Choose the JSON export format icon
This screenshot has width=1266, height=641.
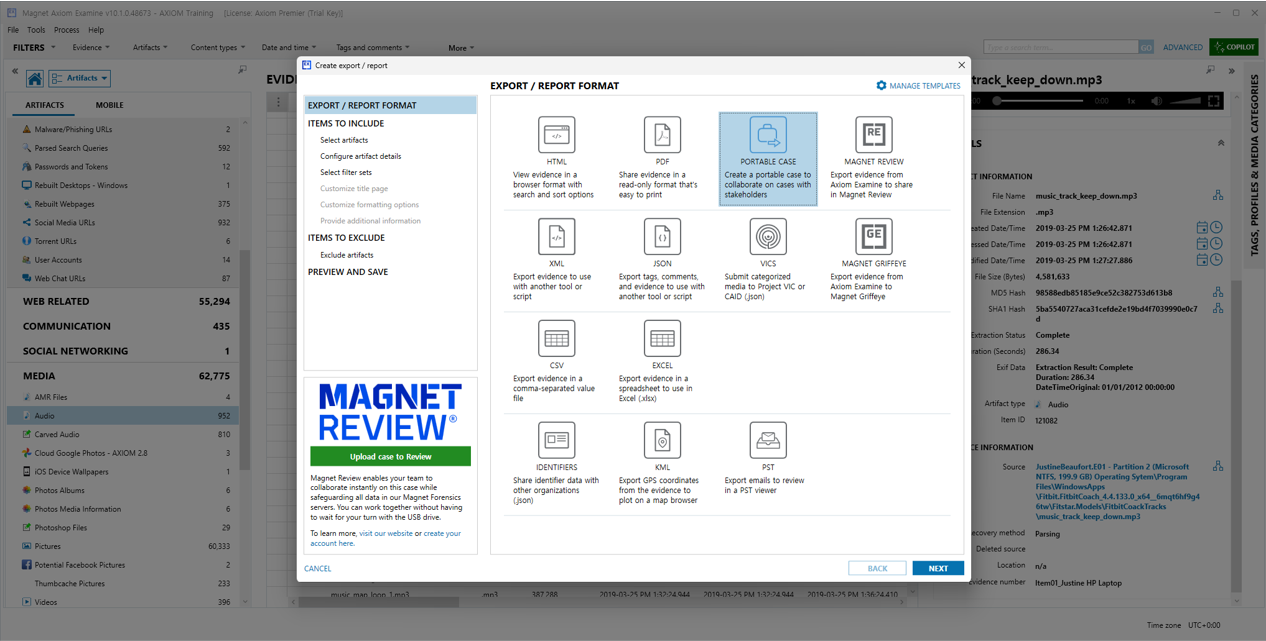(662, 237)
